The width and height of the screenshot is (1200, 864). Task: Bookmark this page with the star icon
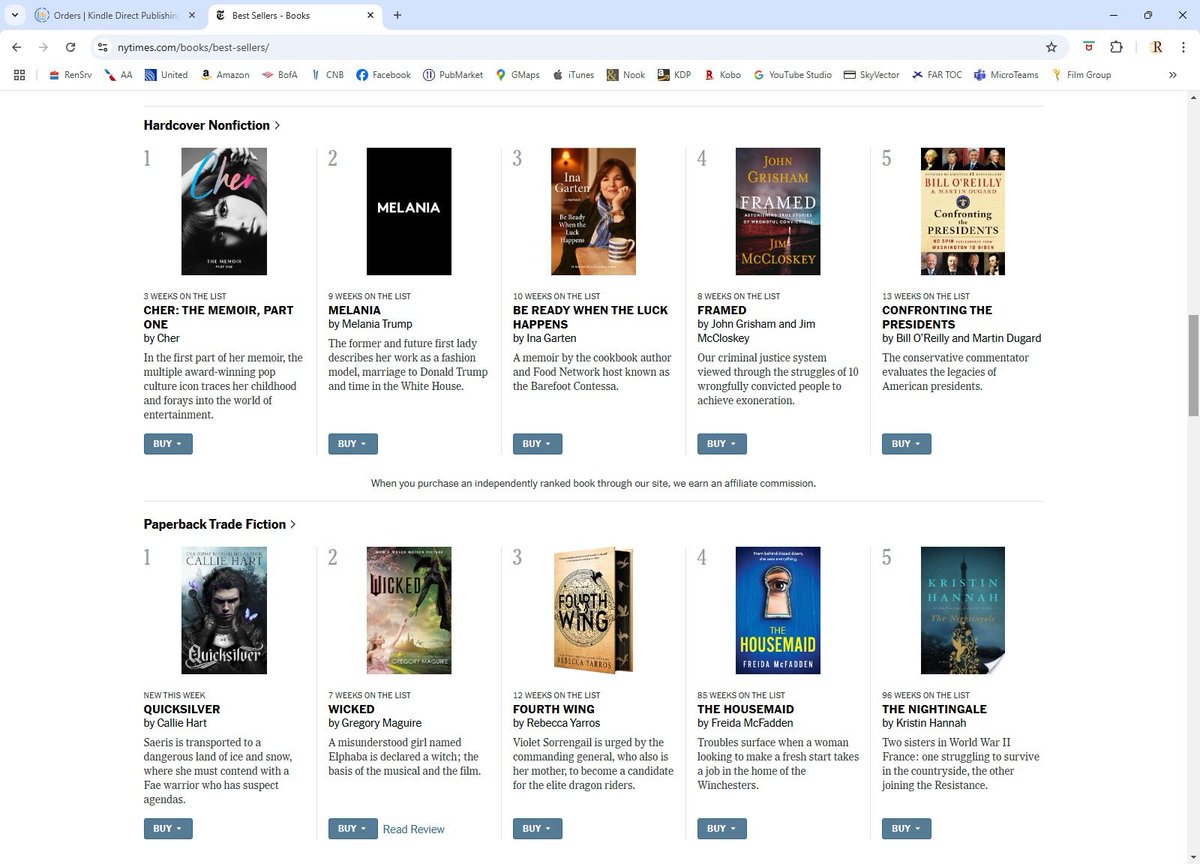coord(1051,47)
